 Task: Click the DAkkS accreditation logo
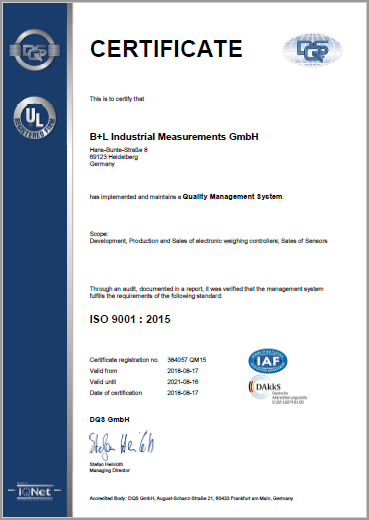[278, 390]
